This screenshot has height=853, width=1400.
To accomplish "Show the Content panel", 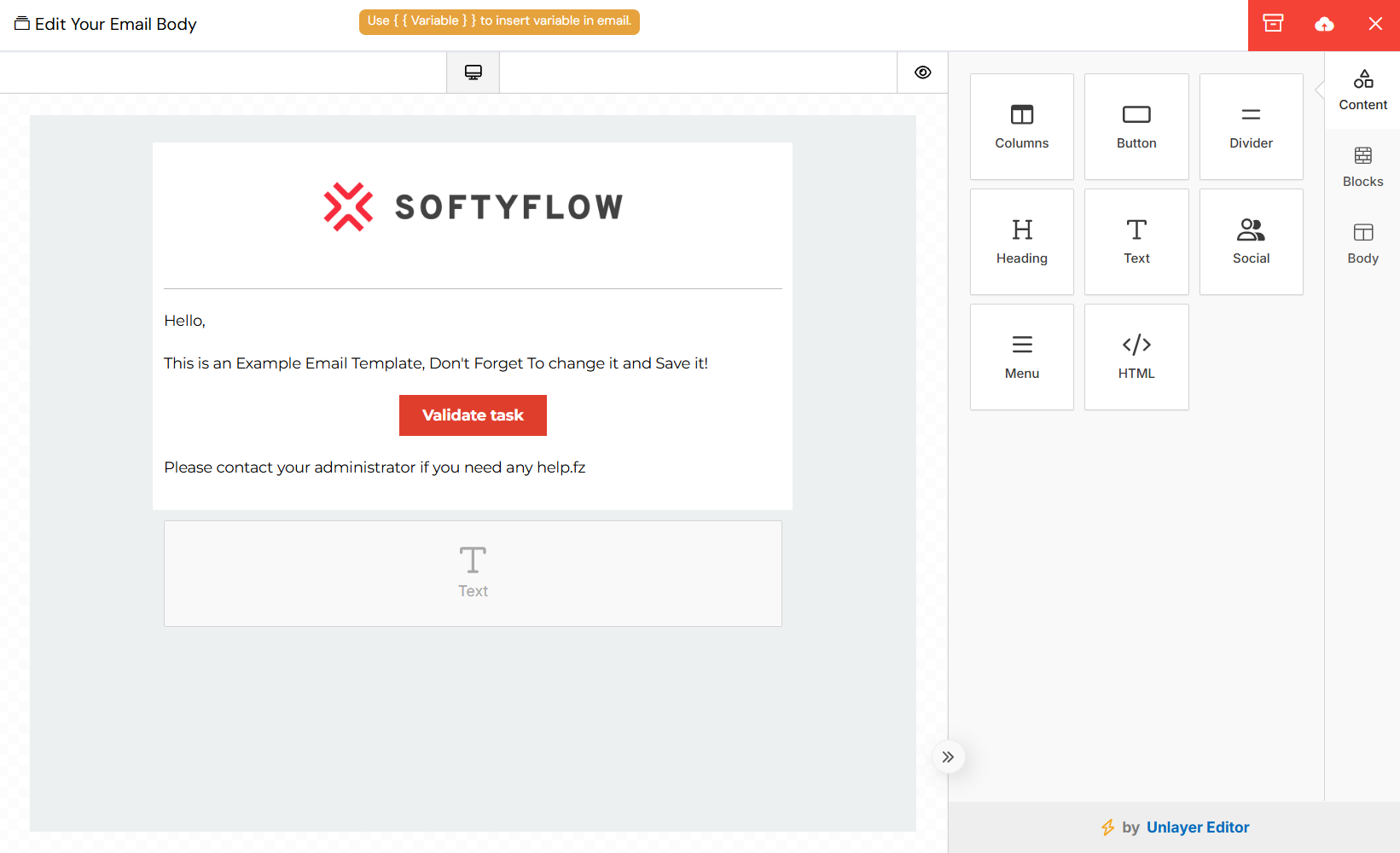I will coord(1362,89).
